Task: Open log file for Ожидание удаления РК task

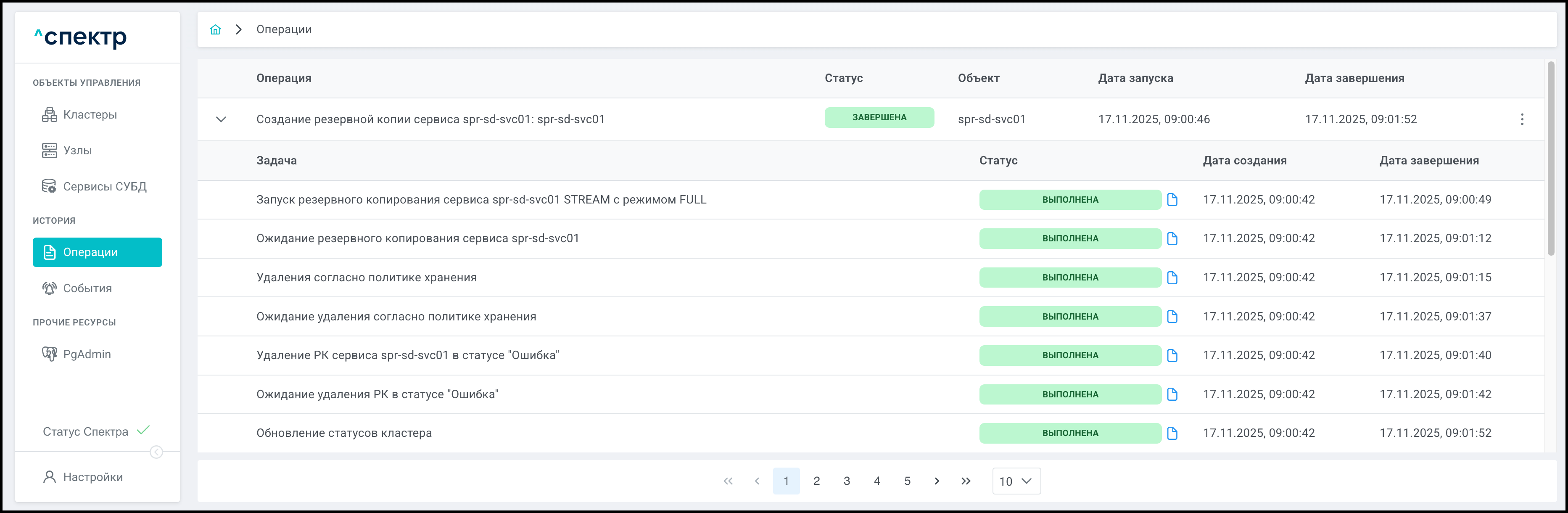Action: point(1172,394)
